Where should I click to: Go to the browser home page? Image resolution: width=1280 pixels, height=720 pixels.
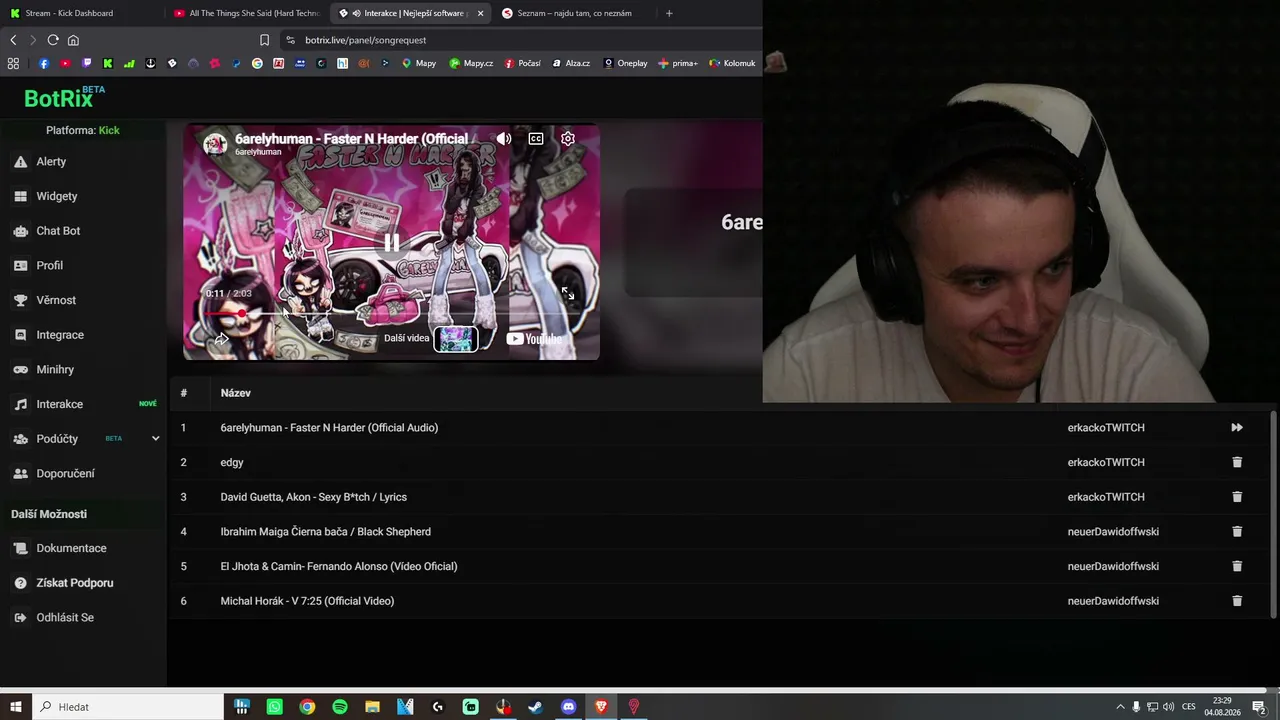click(73, 40)
